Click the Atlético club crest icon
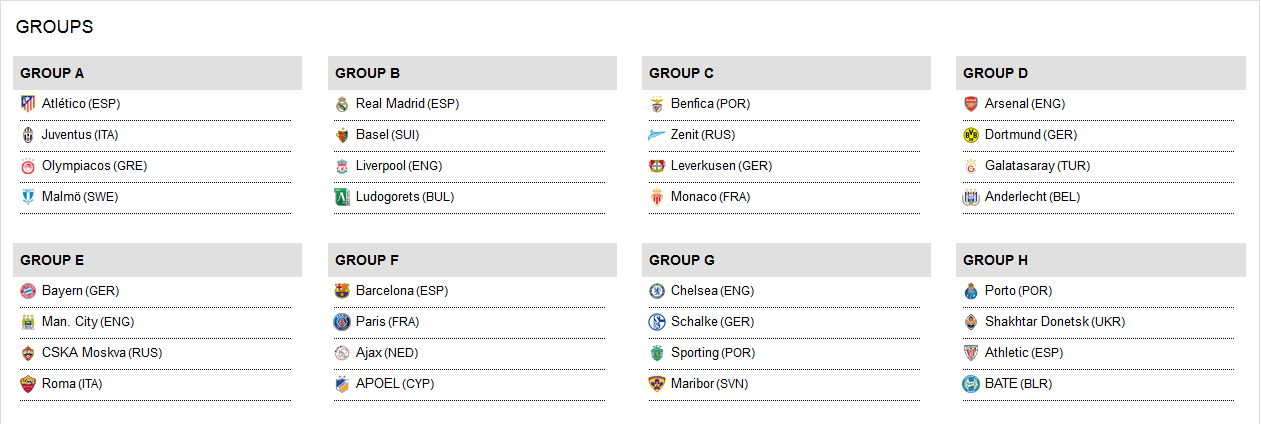Screen dimensions: 1261x424 28,104
